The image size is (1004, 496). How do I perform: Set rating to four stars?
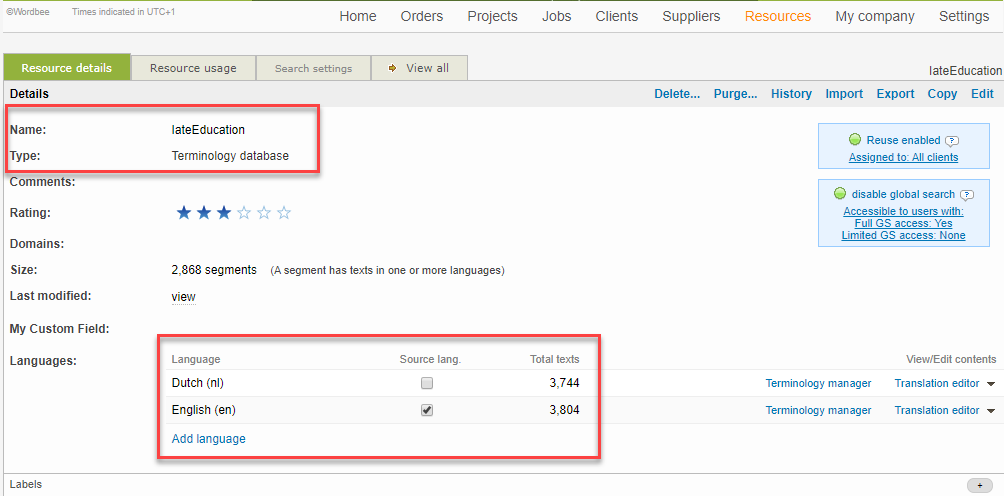264,213
